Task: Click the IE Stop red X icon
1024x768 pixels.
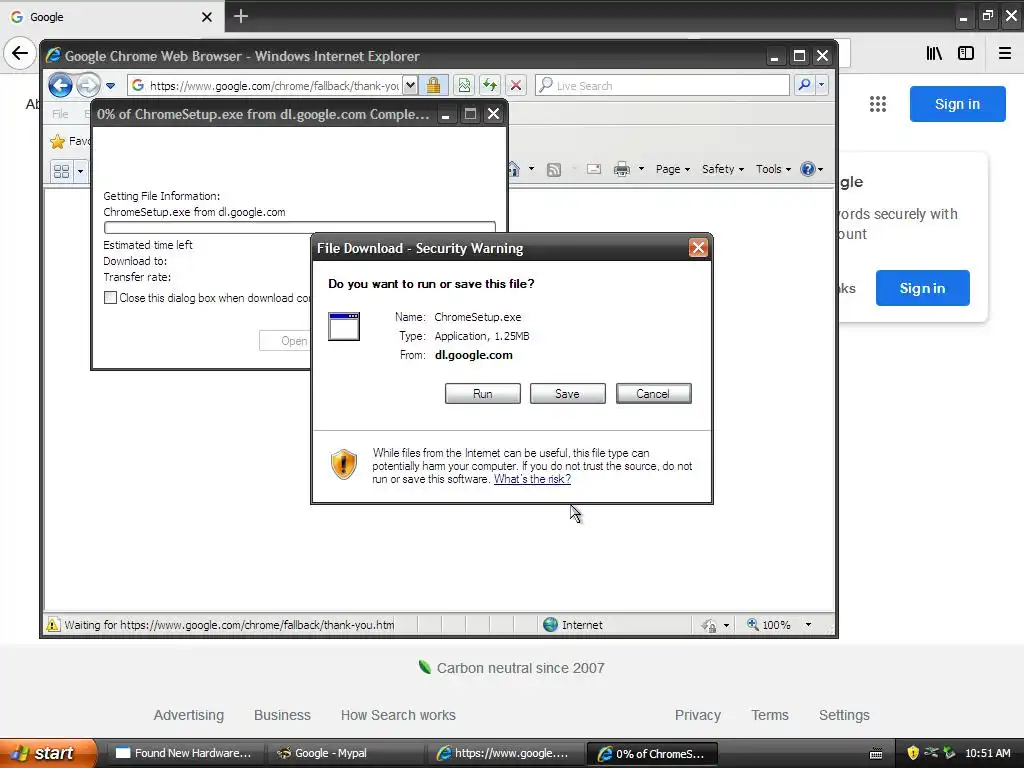Action: 516,86
